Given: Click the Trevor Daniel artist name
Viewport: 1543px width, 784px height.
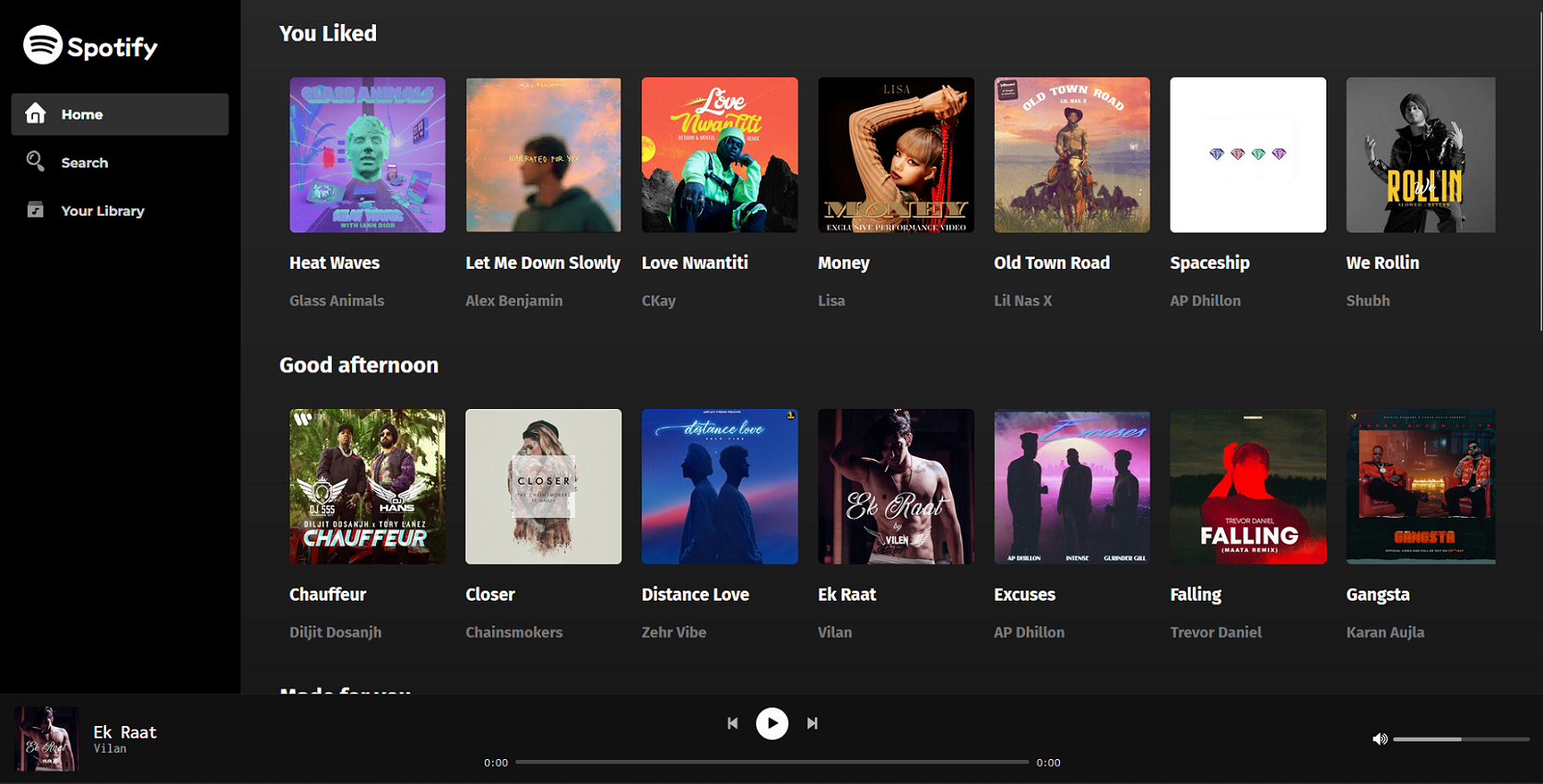Looking at the screenshot, I should click(1216, 632).
